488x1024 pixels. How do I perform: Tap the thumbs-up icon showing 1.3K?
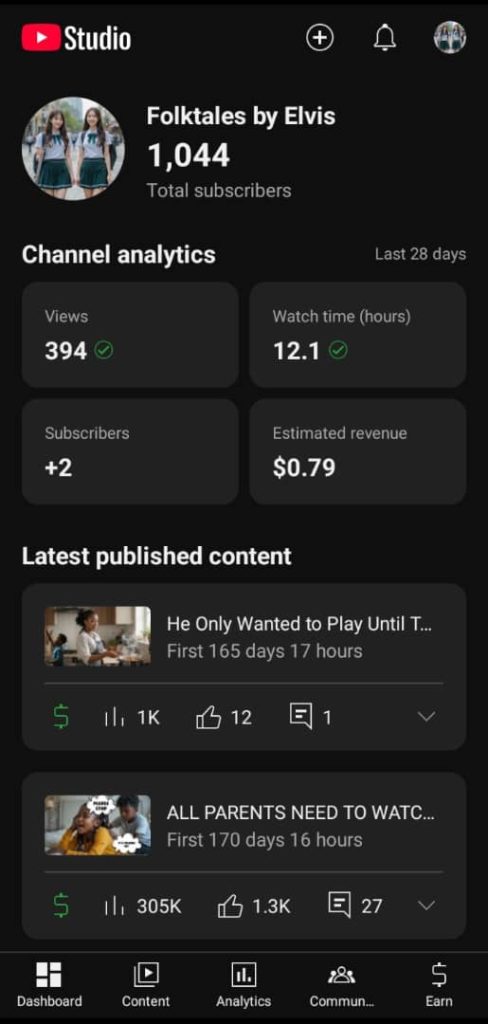(x=230, y=906)
